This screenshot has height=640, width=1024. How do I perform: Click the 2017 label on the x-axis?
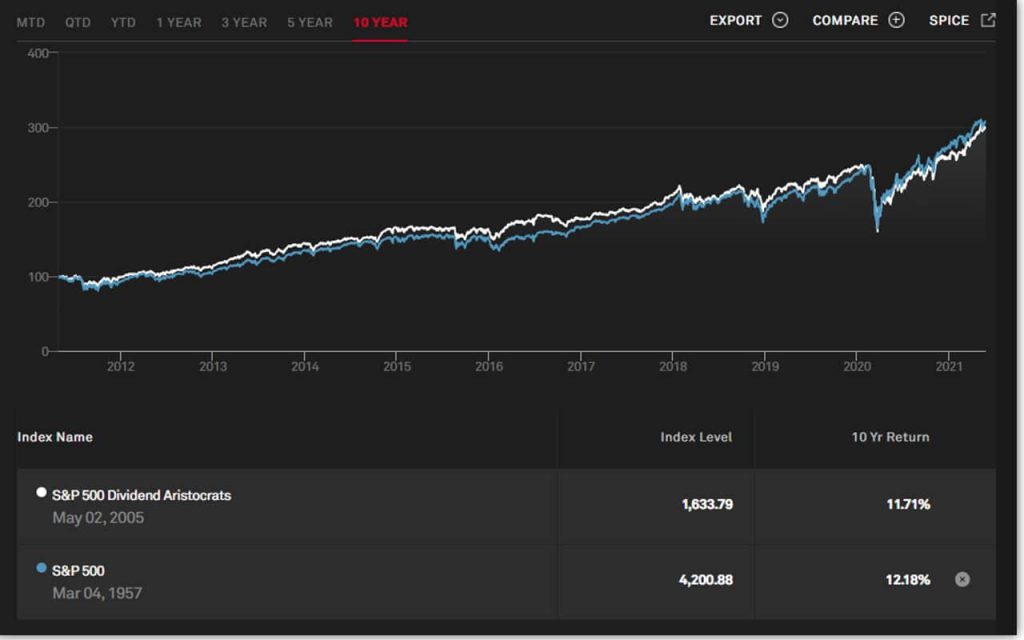tap(581, 366)
